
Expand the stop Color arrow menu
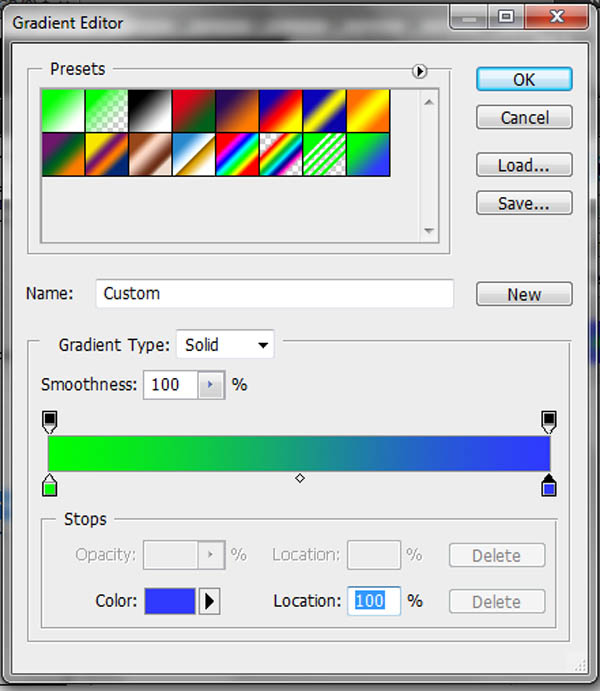(x=209, y=601)
